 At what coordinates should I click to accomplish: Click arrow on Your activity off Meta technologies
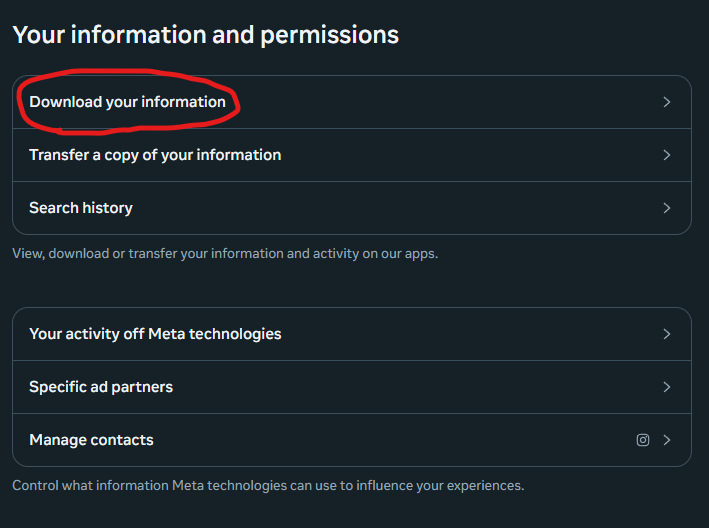coord(667,334)
